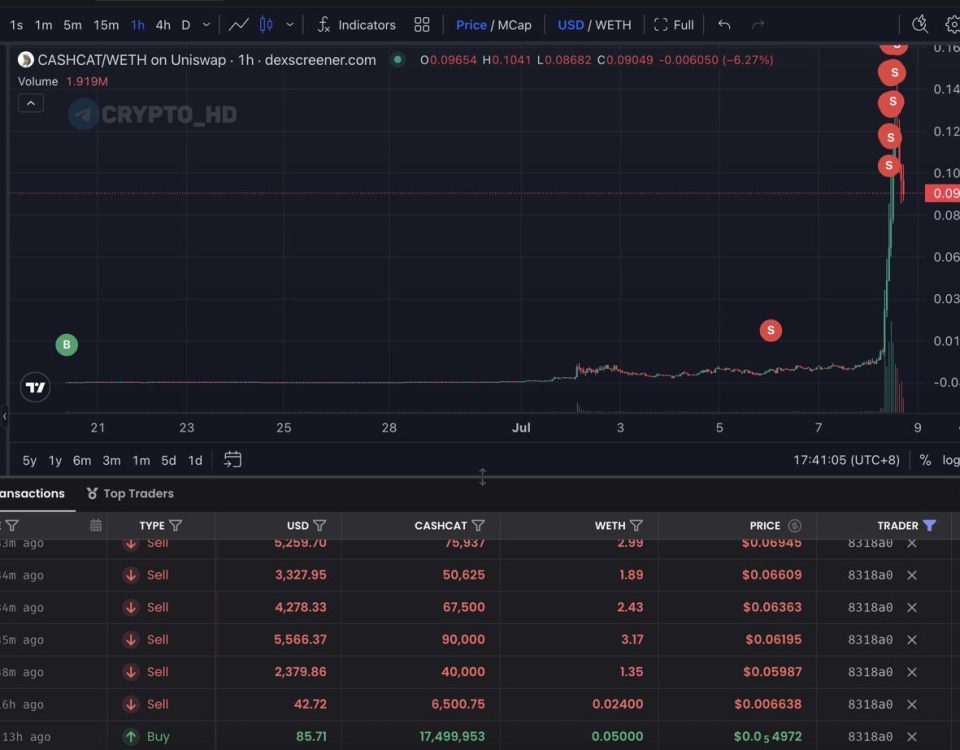Toggle the log scale option
The image size is (960, 750).
click(951, 460)
